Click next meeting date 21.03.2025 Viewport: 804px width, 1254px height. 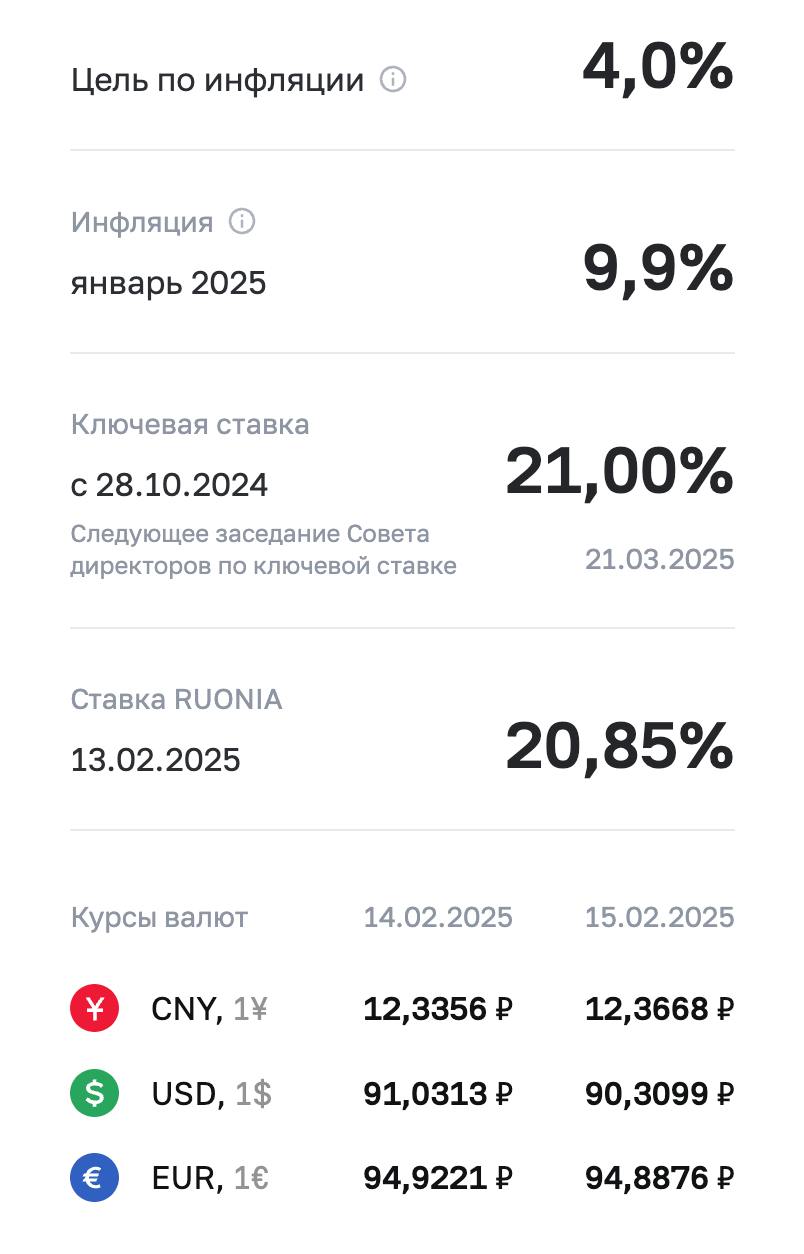pyautogui.click(x=659, y=559)
